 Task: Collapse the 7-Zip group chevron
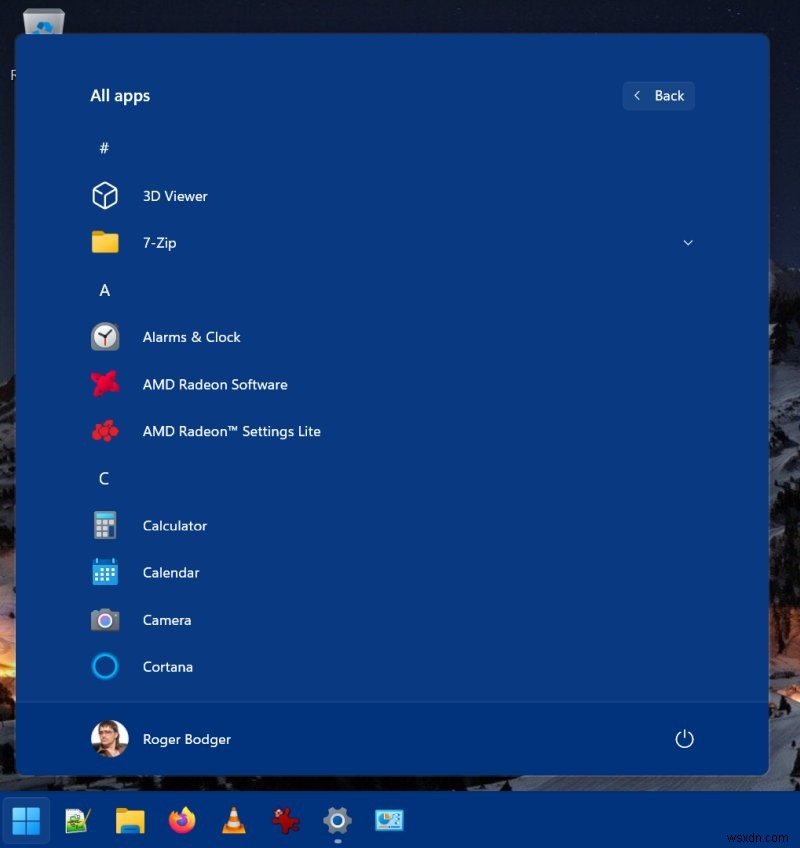click(x=688, y=242)
